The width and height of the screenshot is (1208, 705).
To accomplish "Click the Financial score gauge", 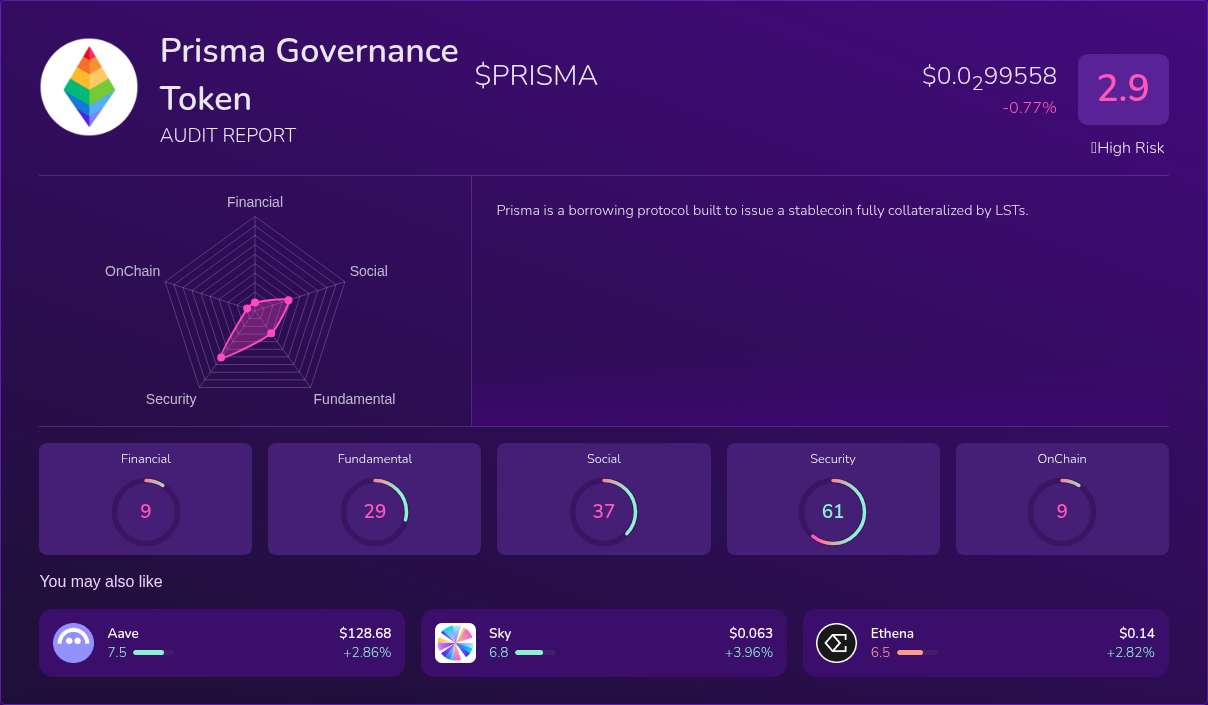I will click(145, 511).
